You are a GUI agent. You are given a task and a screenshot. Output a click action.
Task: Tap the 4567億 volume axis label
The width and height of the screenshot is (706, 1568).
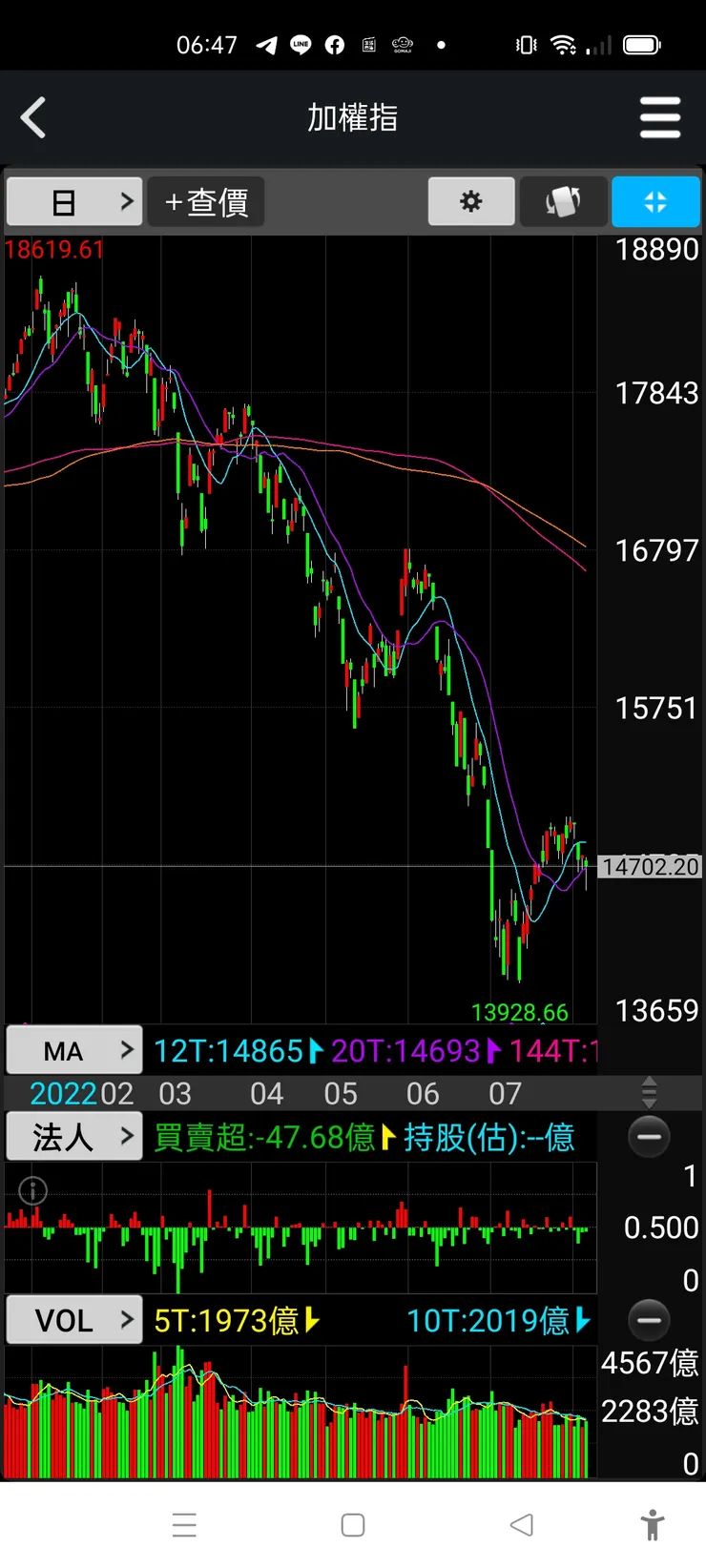650,1363
